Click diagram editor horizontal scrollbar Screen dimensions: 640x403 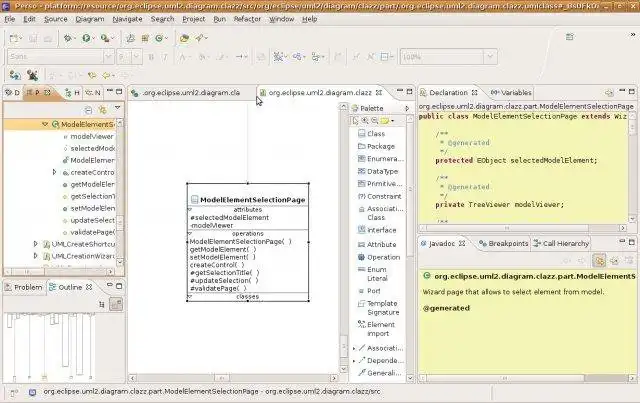(233, 378)
